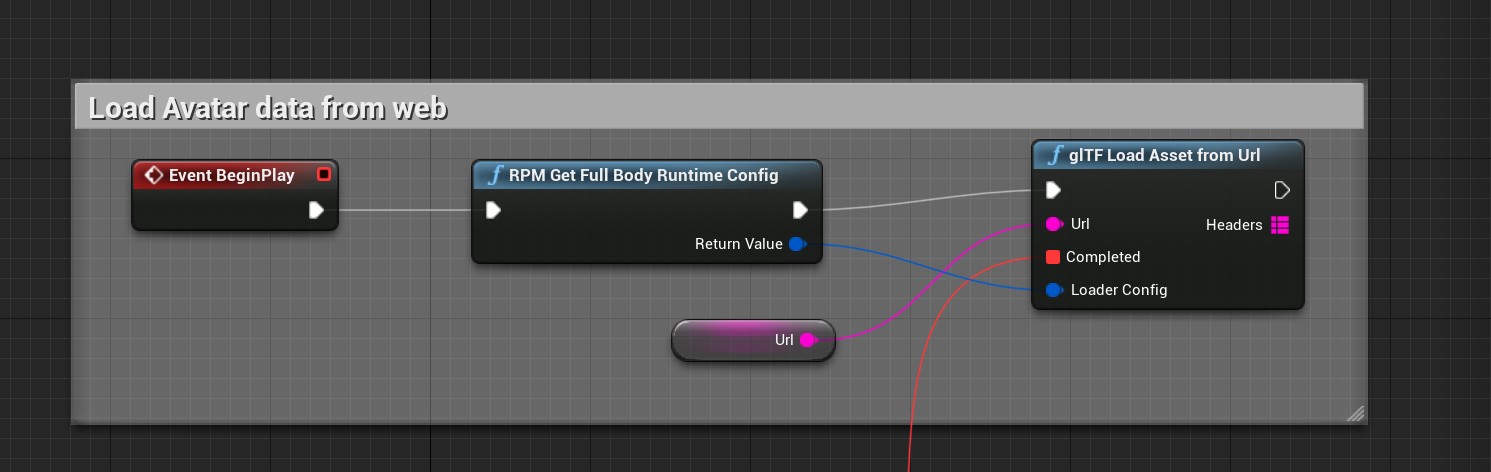Click the glTF node hollow execution output pin

coord(1282,190)
